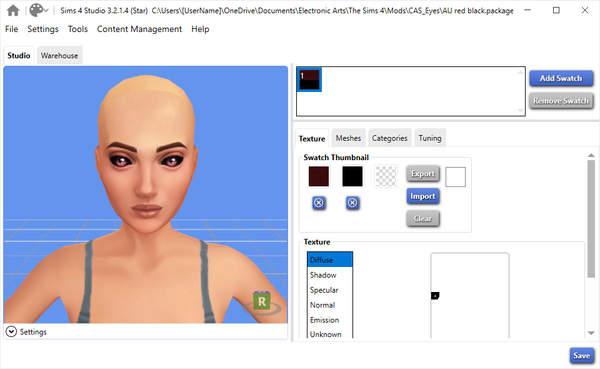Switch to the Warehouse tab
Viewport: 600px width, 369px height.
[x=59, y=56]
